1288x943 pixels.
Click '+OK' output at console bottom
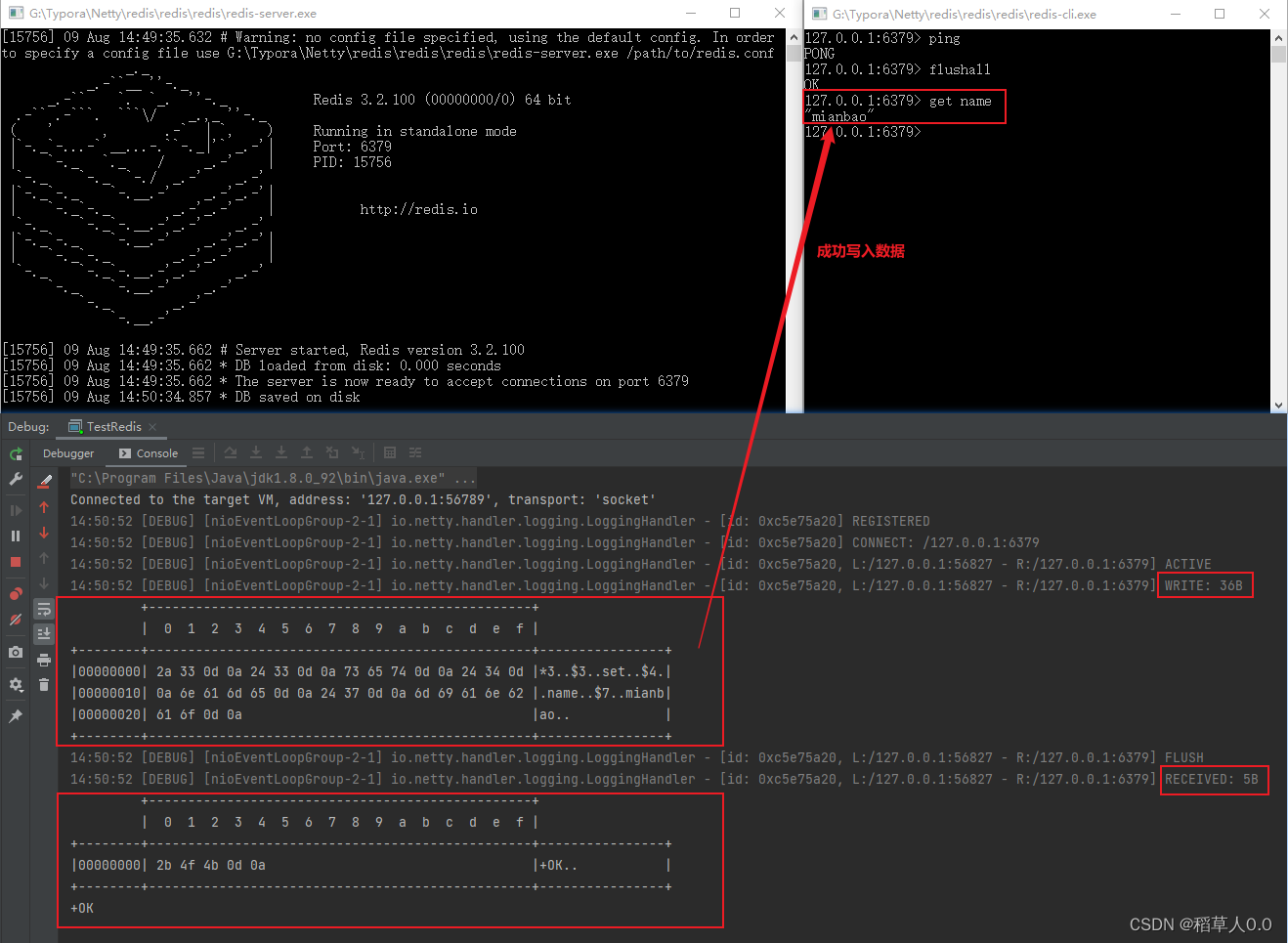[82, 908]
